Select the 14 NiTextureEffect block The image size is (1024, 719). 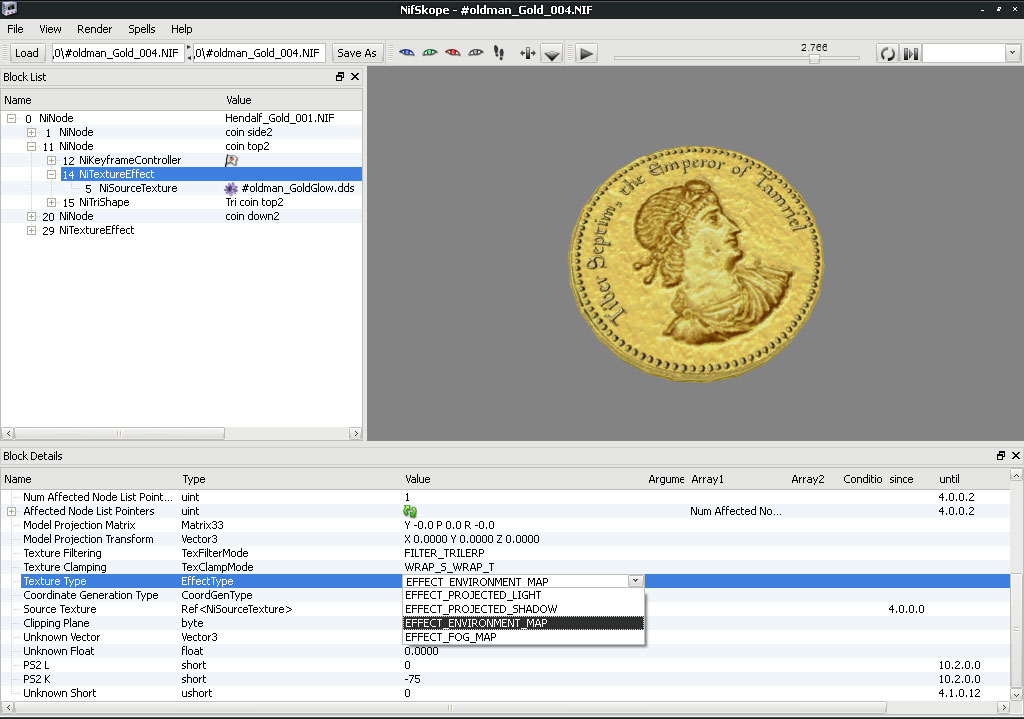click(x=181, y=174)
